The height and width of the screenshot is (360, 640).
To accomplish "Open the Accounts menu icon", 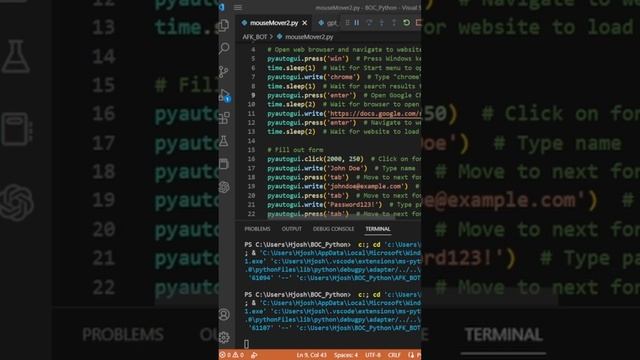I will 224,315.
